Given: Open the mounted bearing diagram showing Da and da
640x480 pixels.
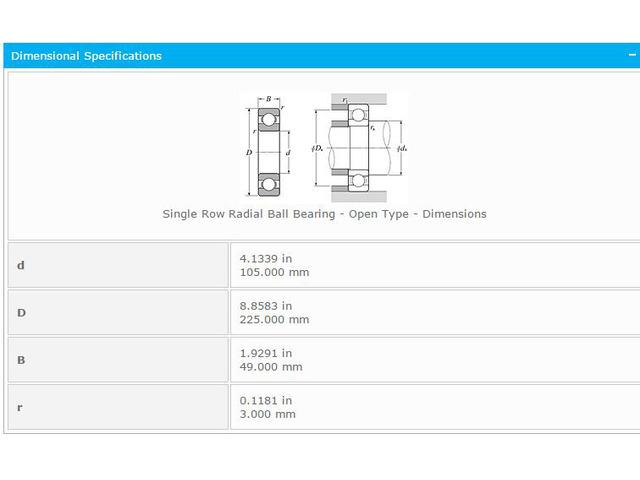Looking at the screenshot, I should pos(359,148).
